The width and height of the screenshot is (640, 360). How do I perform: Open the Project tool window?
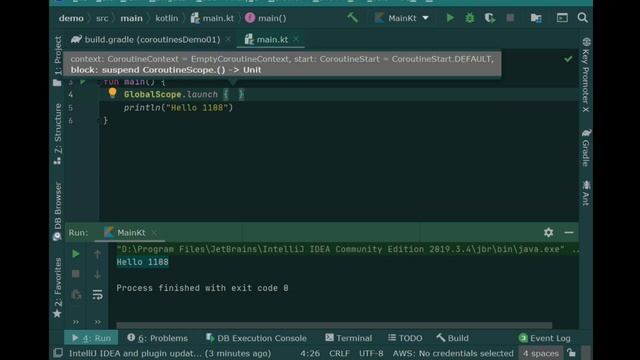pos(58,60)
